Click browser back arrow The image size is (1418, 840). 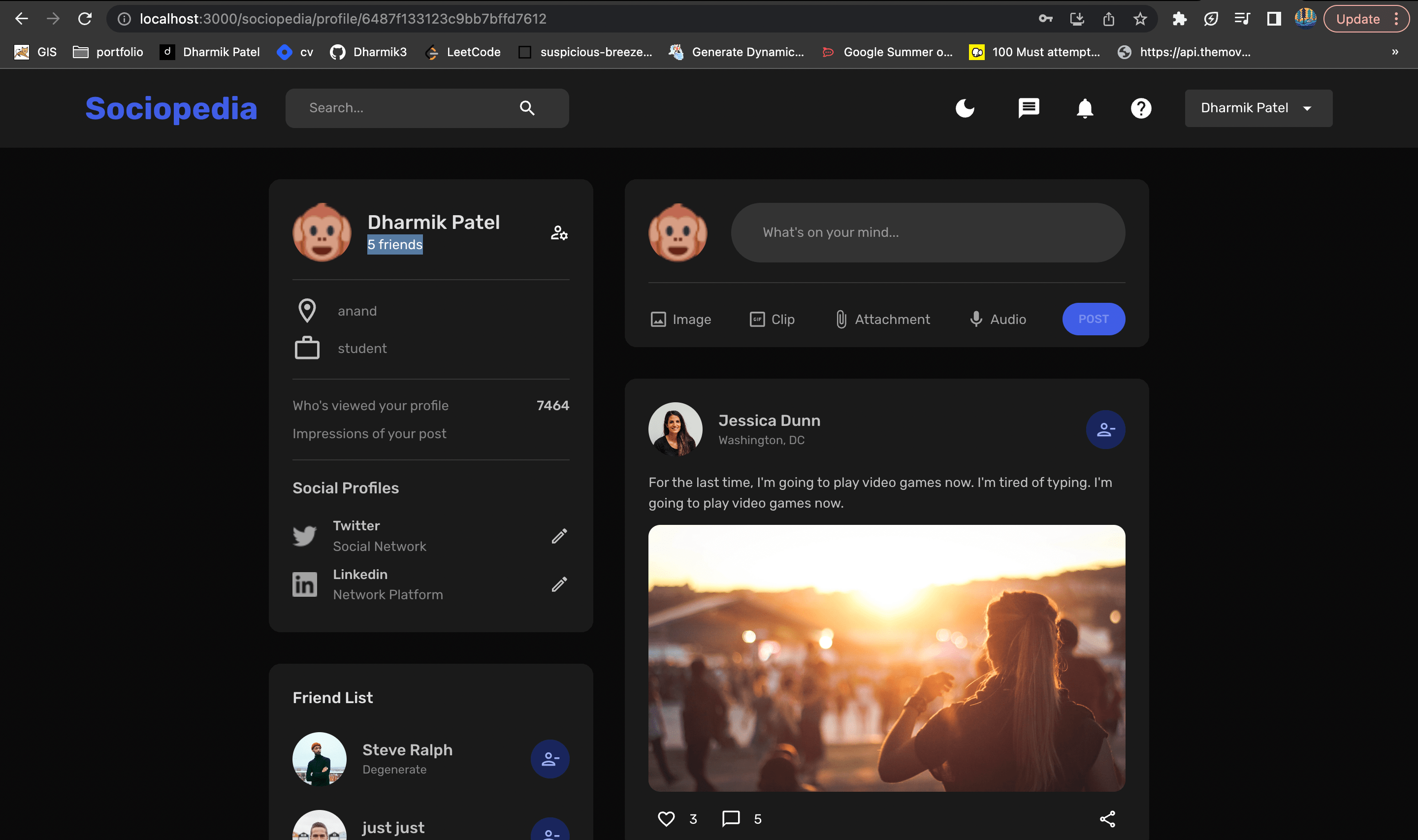(x=22, y=19)
